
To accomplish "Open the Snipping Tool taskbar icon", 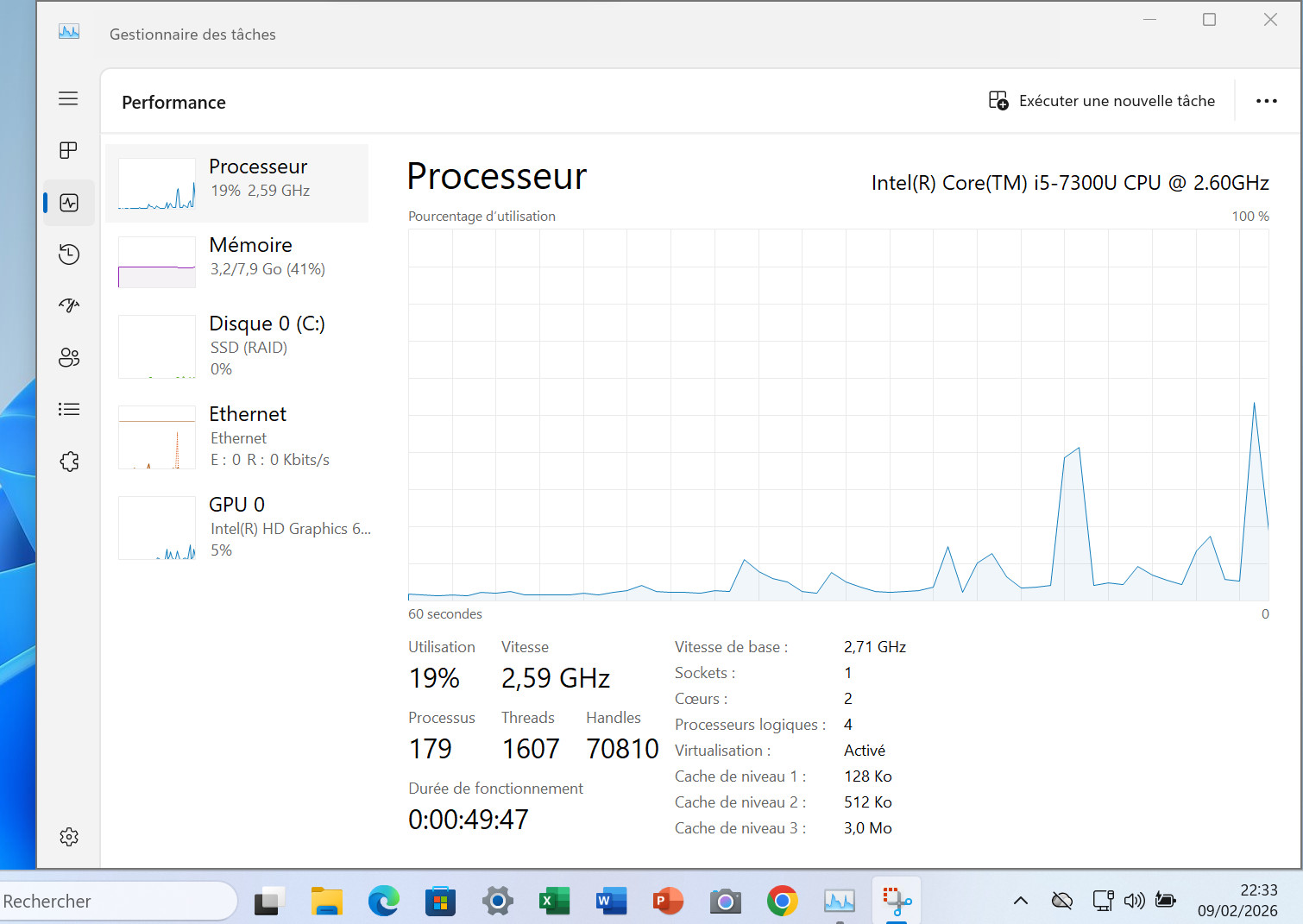I will 897,902.
